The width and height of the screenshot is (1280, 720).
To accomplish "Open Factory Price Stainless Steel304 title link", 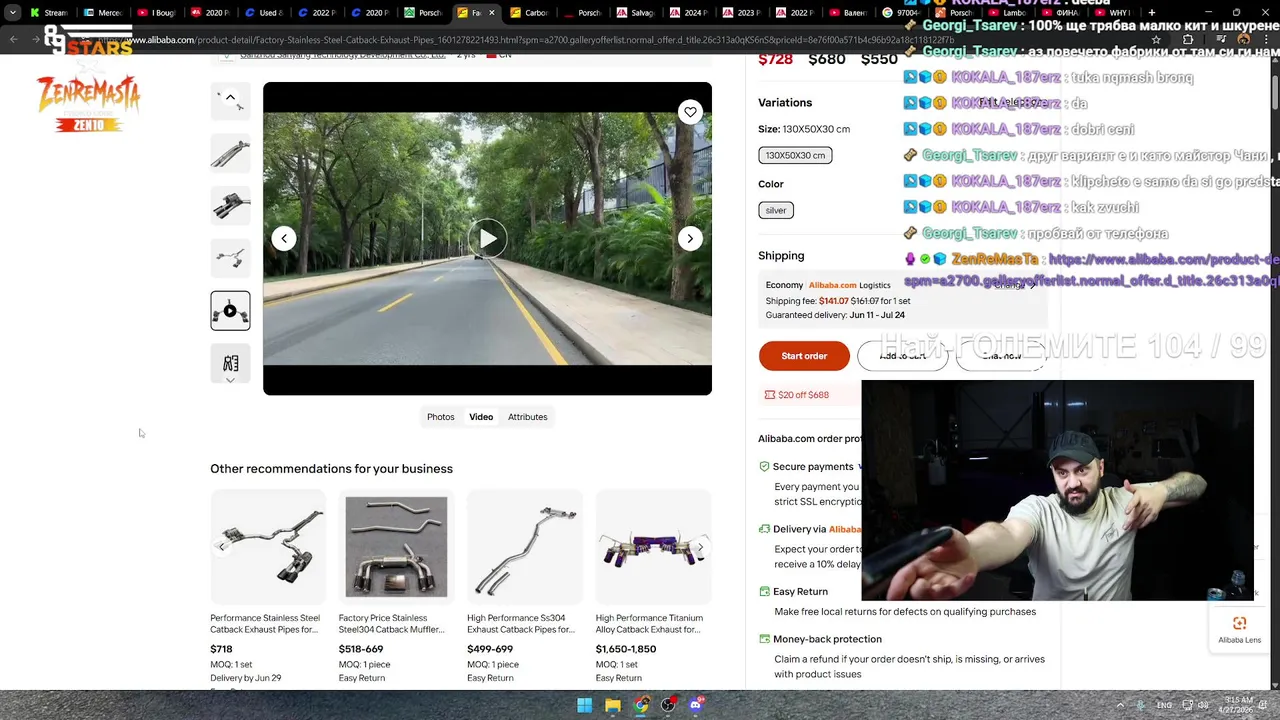I will click(393, 624).
